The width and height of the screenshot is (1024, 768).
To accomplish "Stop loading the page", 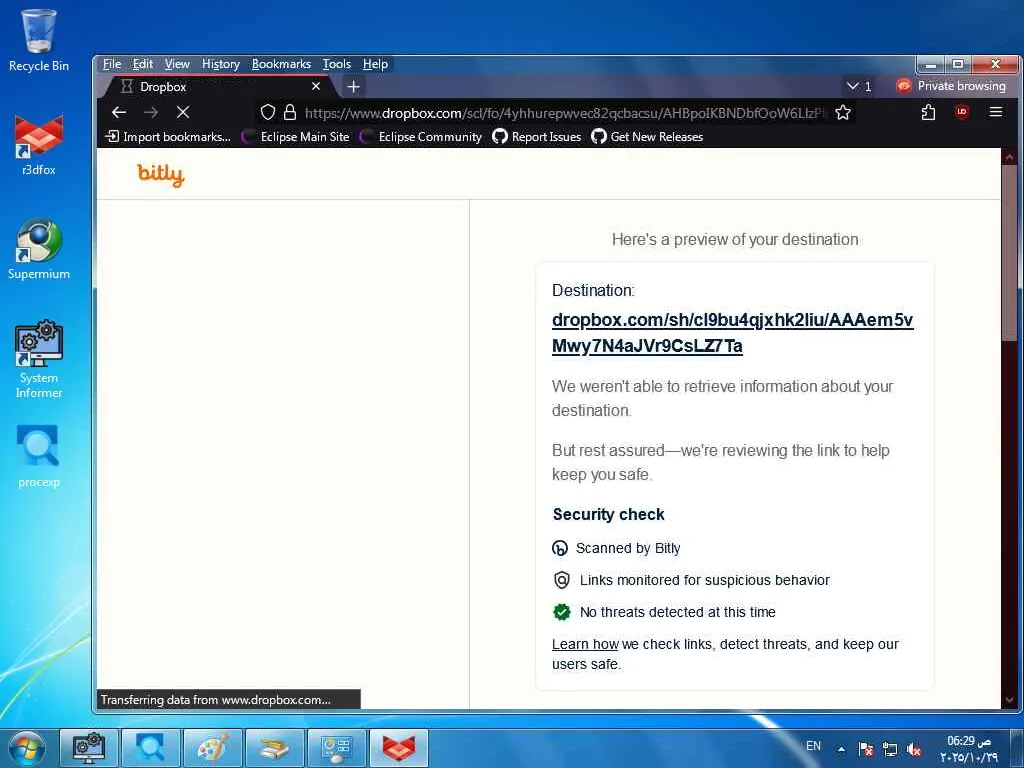I will [x=183, y=112].
